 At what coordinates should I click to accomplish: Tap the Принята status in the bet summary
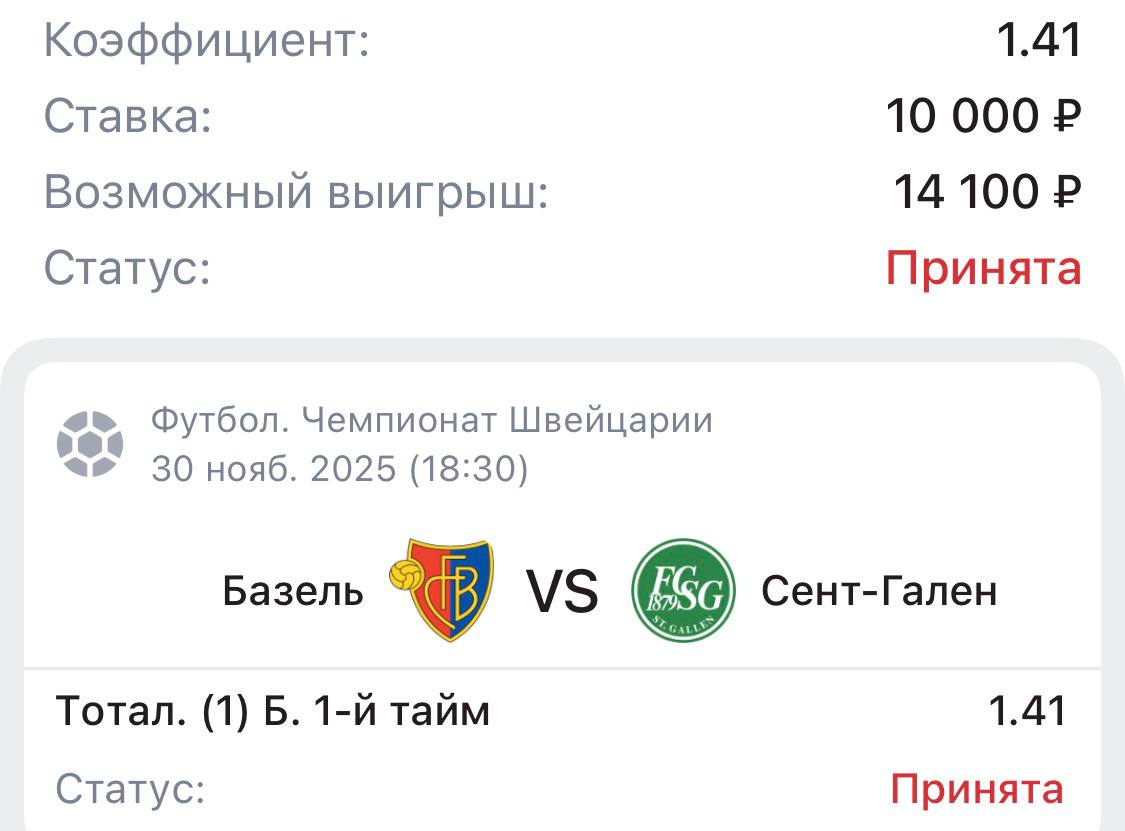[984, 268]
